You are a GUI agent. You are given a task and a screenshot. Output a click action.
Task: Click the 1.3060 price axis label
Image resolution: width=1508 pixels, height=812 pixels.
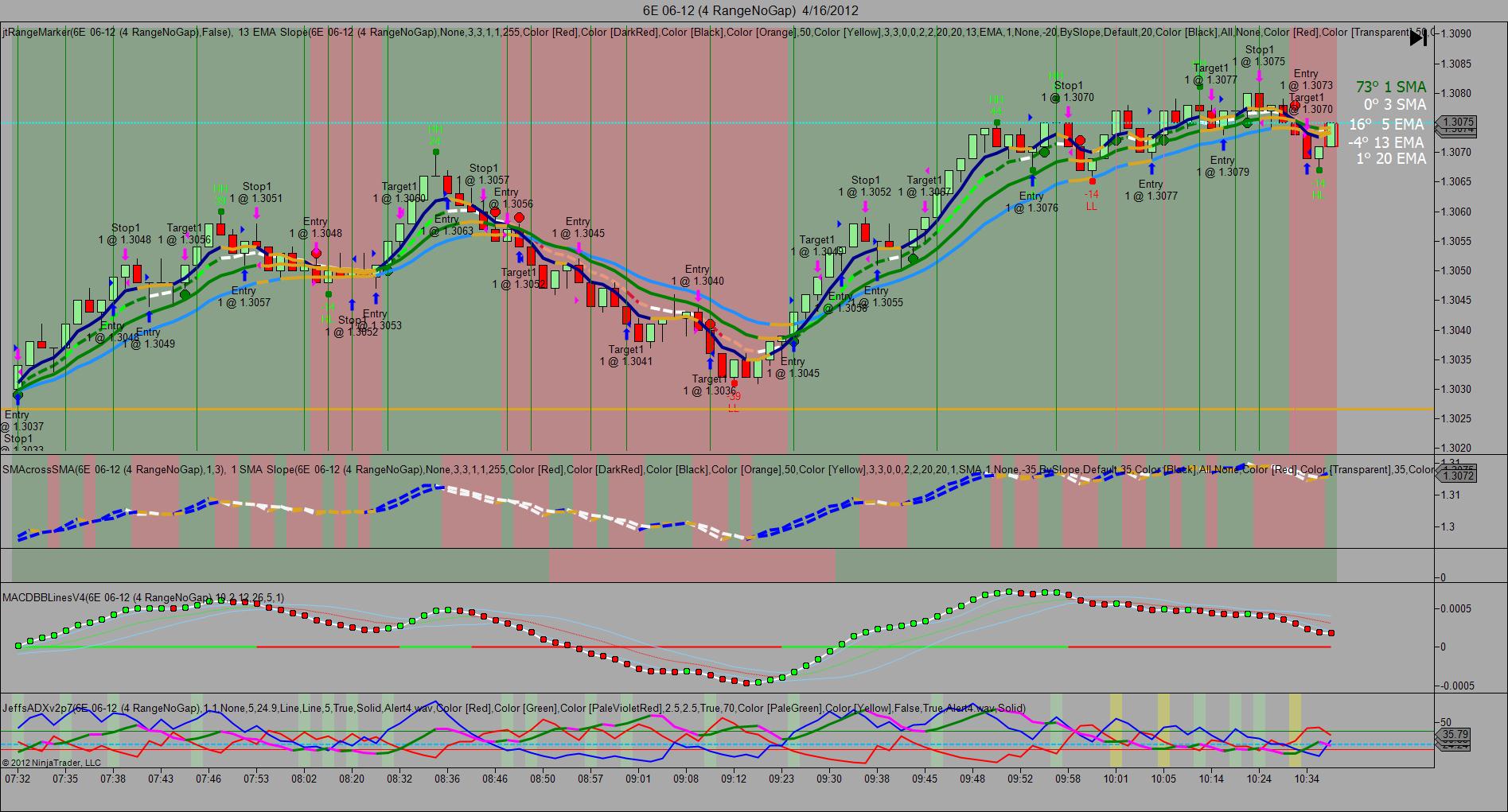pyautogui.click(x=1456, y=212)
